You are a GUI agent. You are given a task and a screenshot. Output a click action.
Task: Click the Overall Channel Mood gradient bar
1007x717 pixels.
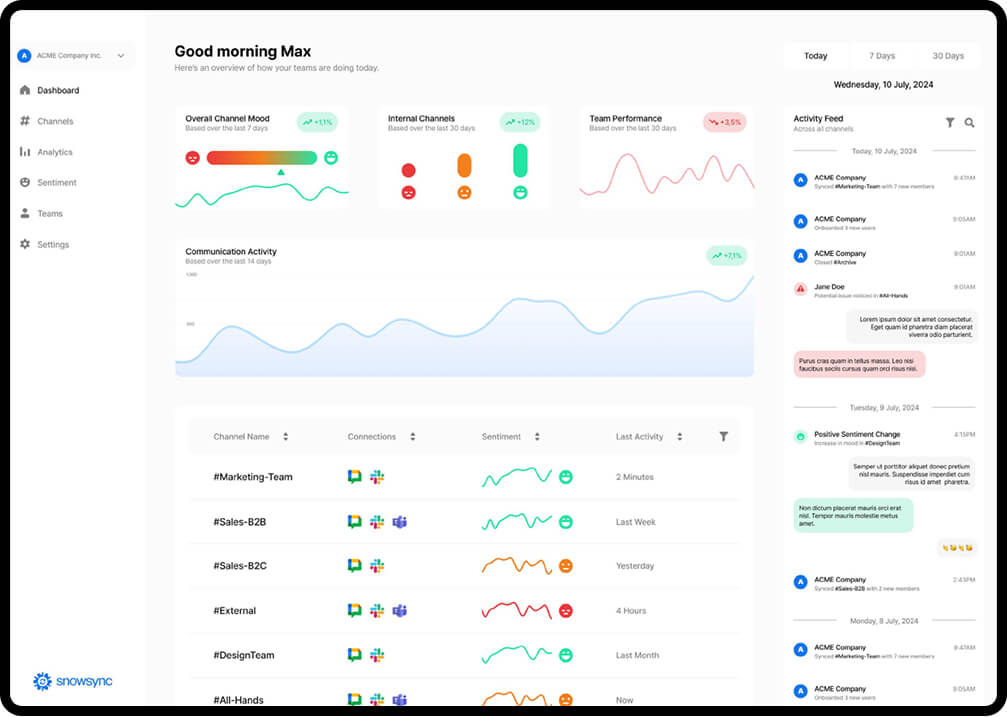pos(261,158)
